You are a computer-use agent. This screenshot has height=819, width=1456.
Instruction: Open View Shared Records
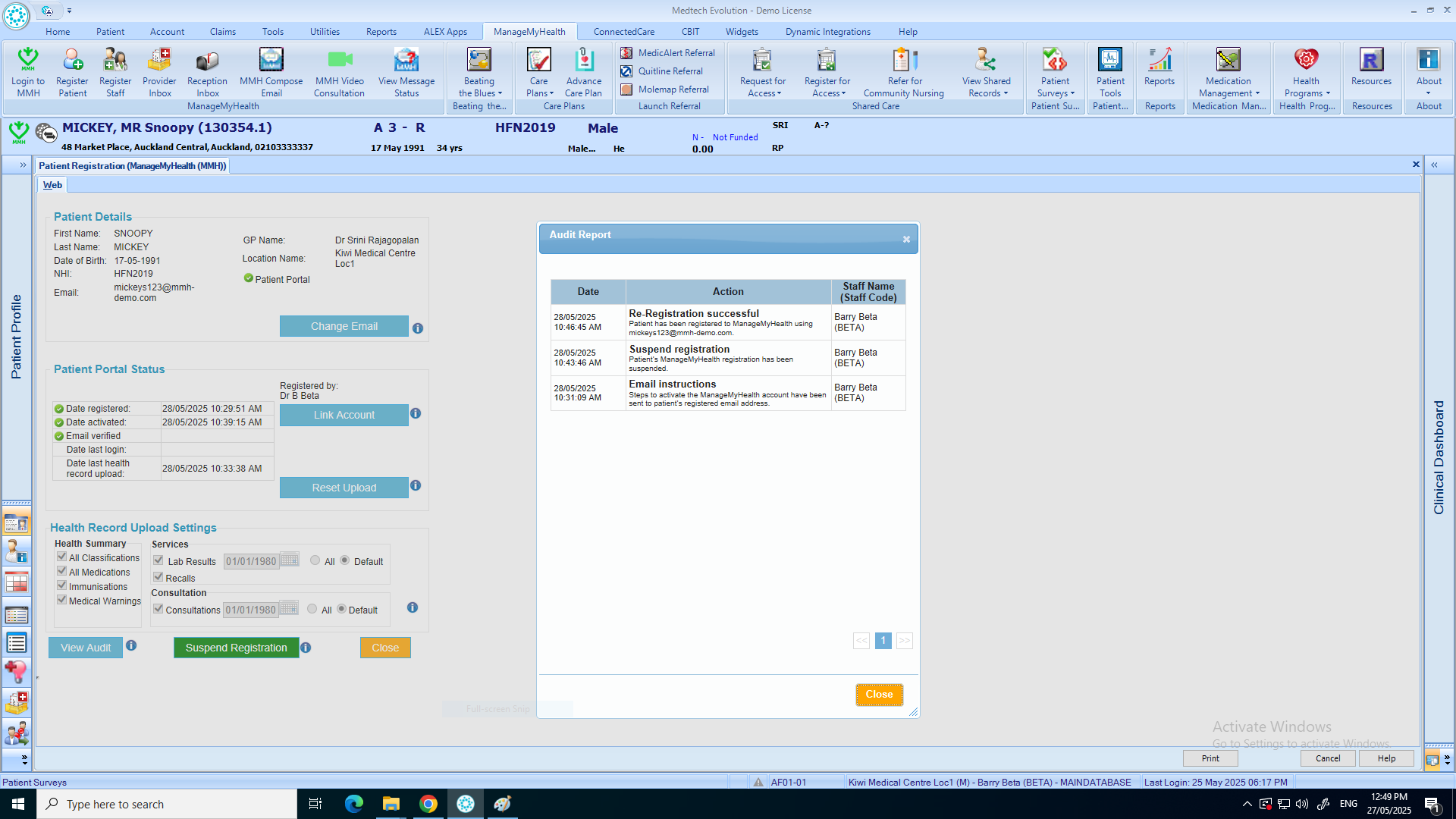(986, 61)
